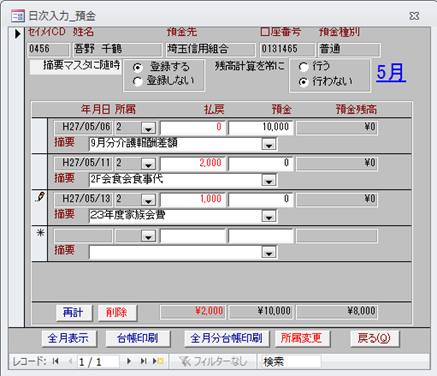Open the 5月 month link

pyautogui.click(x=391, y=73)
